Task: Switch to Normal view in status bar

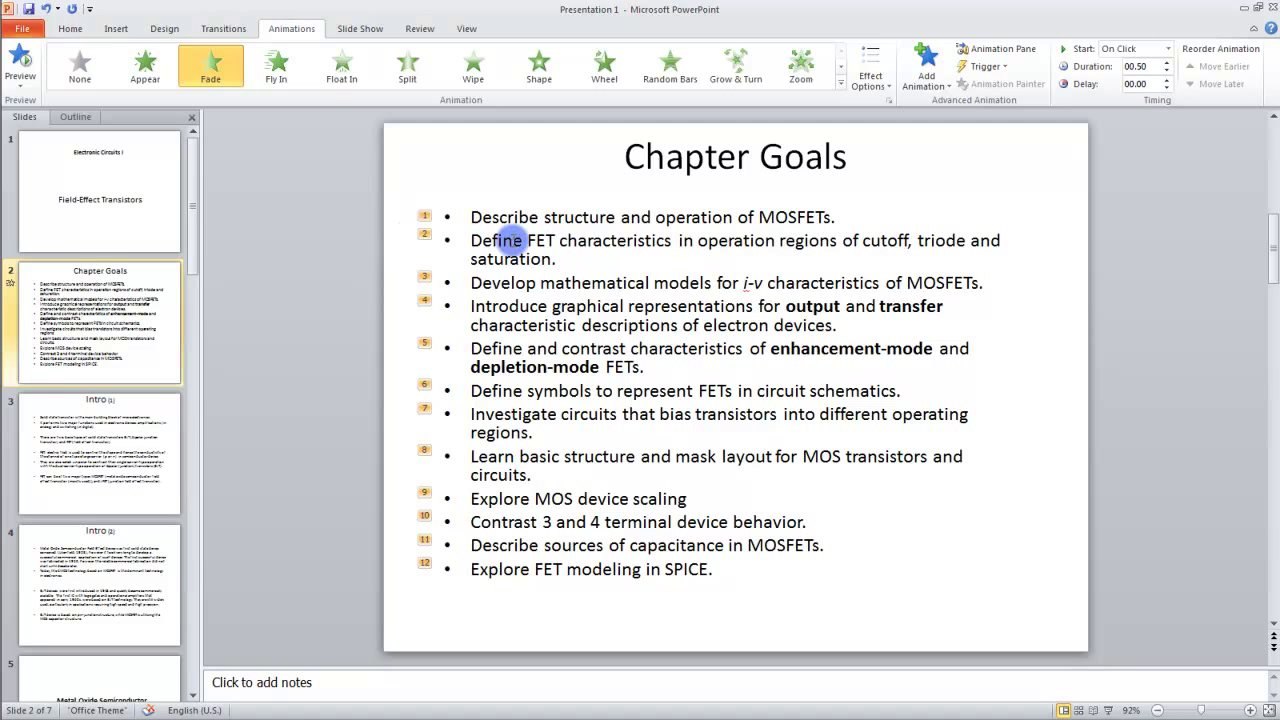Action: [1064, 710]
